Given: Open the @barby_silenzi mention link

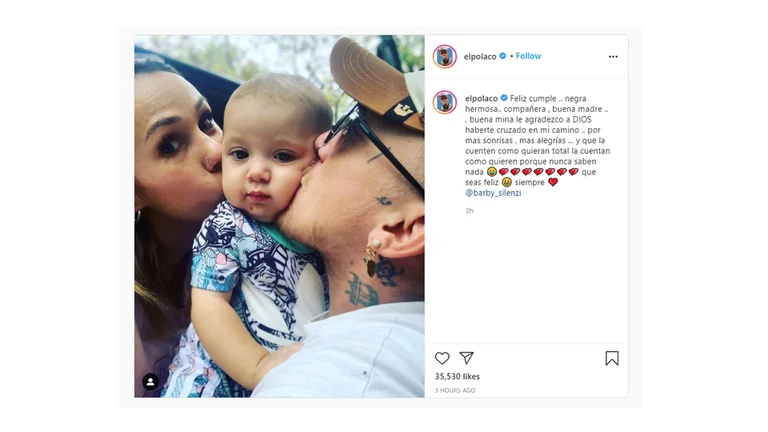Looking at the screenshot, I should [x=493, y=193].
